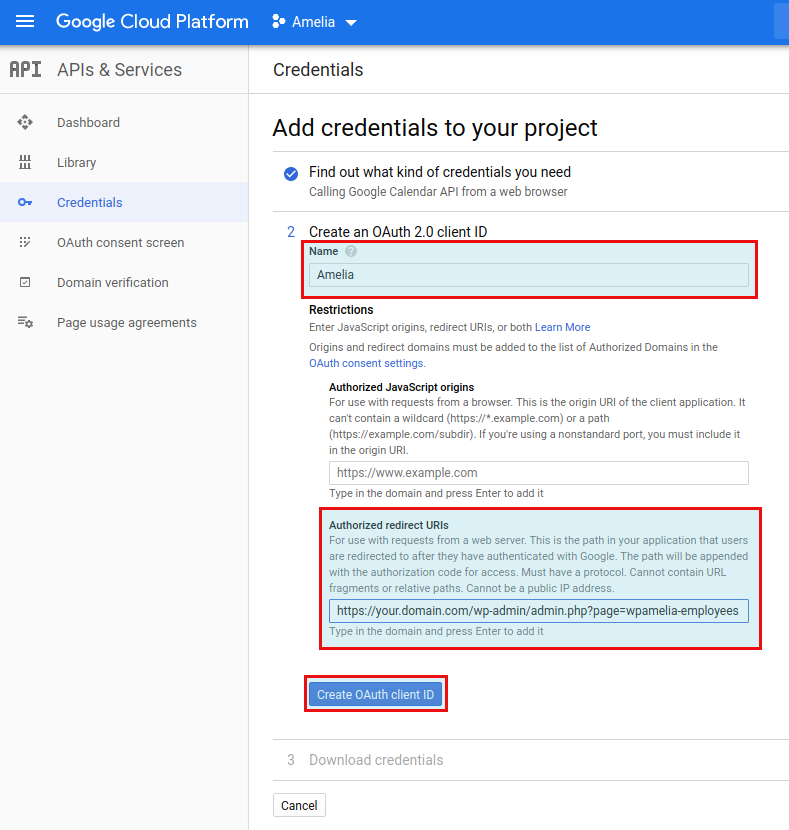
Task: Open the OAuth consent settings link
Action: pos(366,363)
